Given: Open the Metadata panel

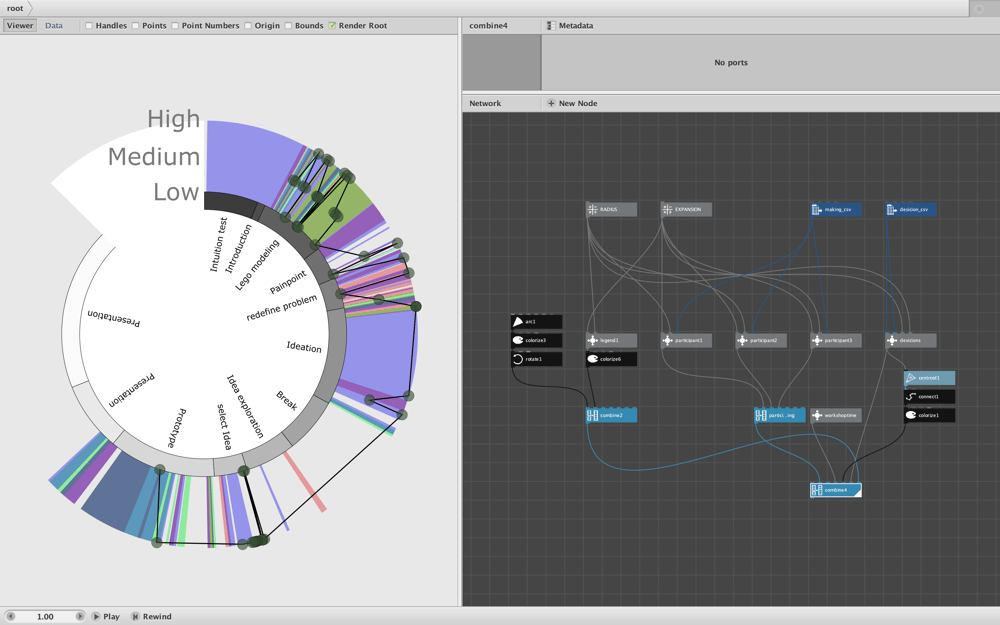Looking at the screenshot, I should point(570,26).
